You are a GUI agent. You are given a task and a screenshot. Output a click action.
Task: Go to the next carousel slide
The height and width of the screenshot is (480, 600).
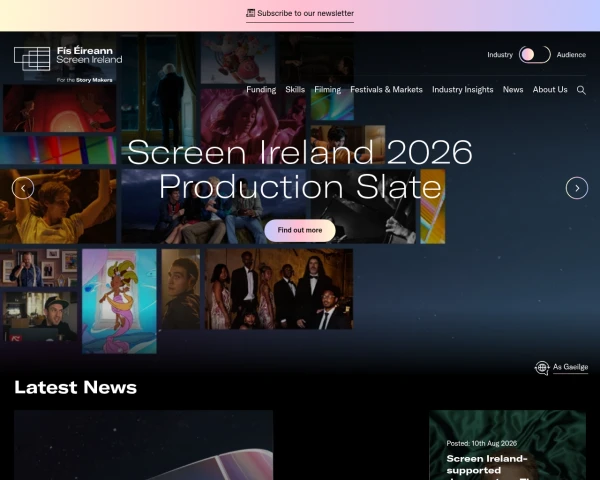pyautogui.click(x=577, y=188)
